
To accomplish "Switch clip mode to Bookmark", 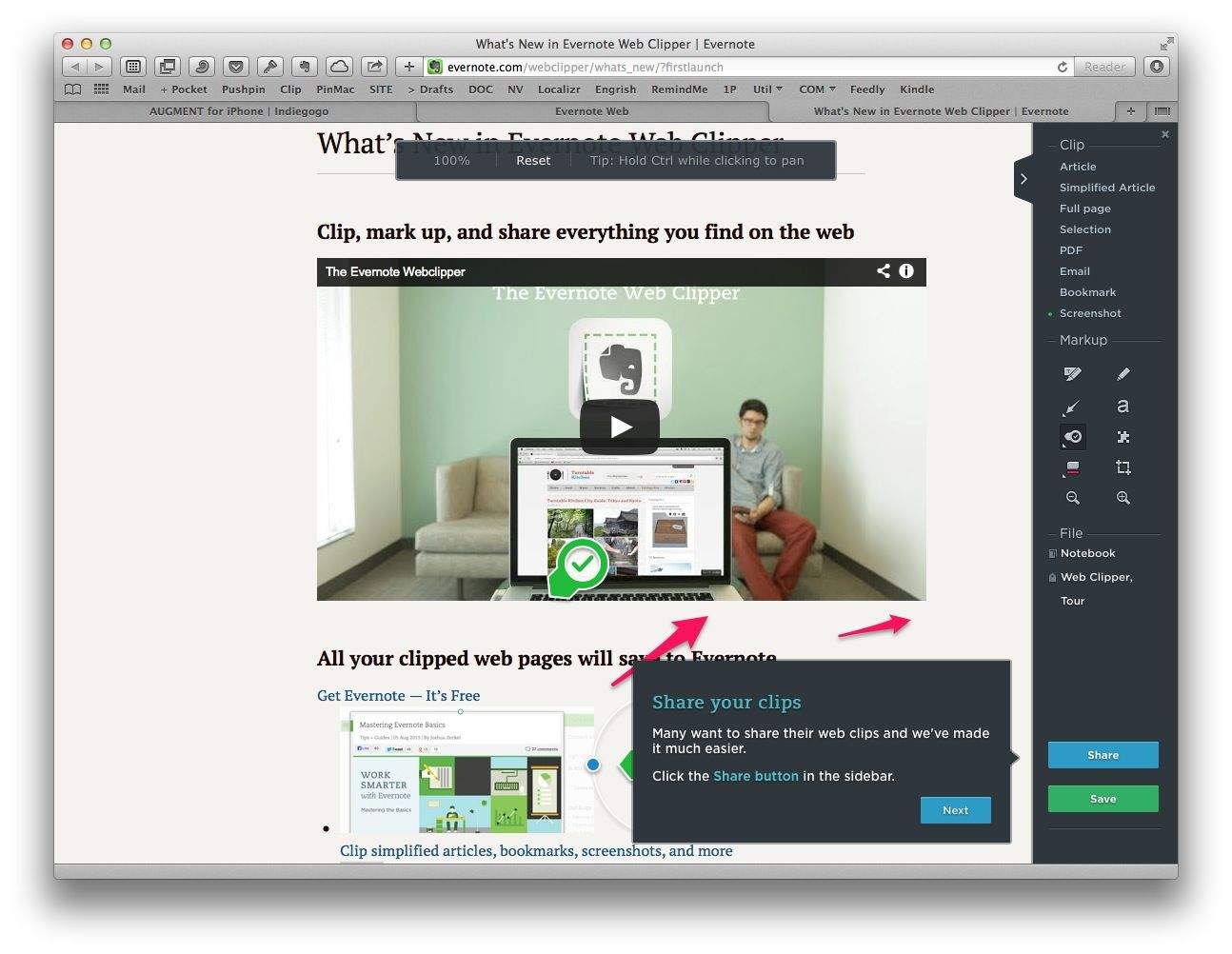I will [1087, 291].
